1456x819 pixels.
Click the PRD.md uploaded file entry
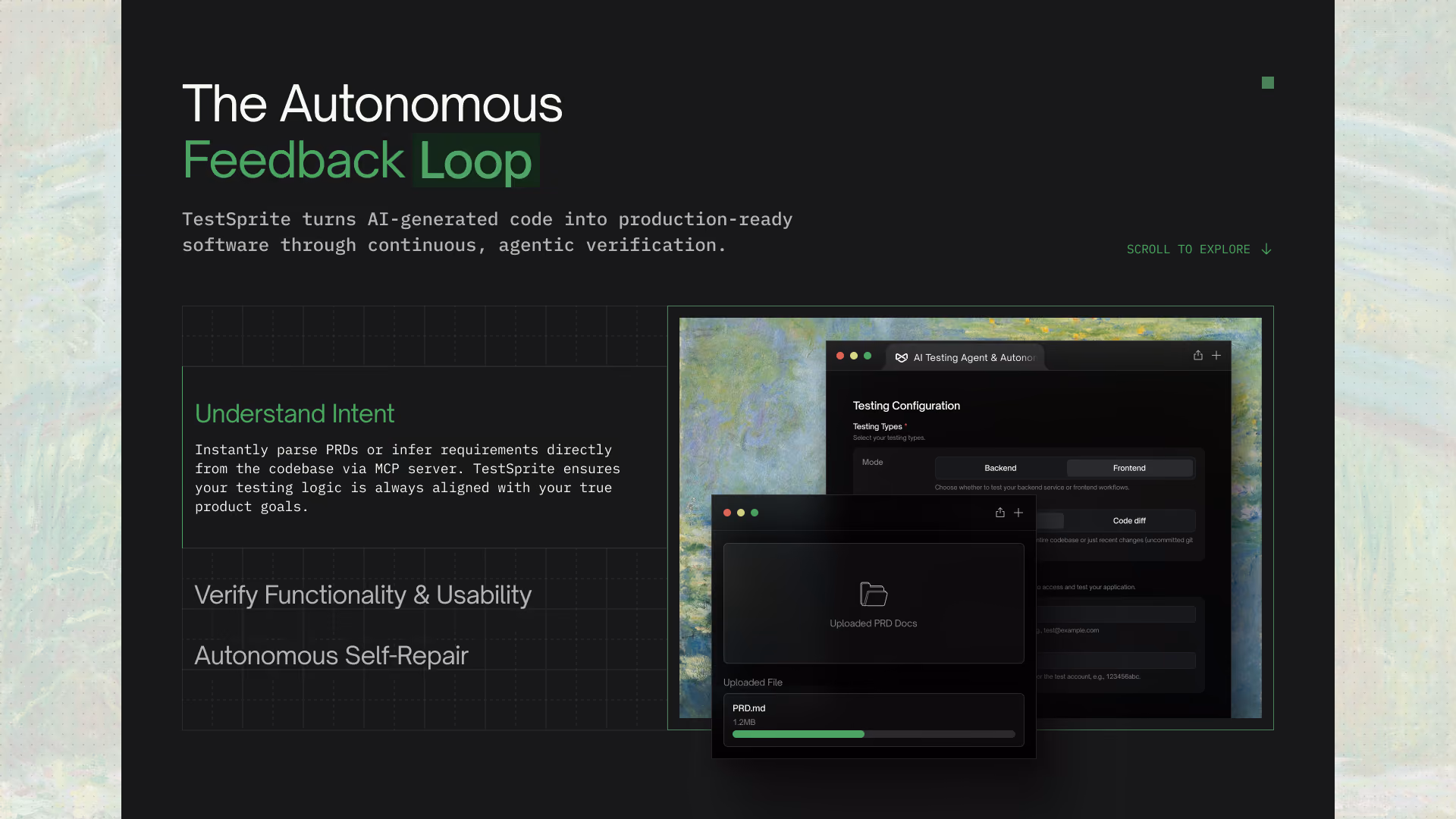[874, 720]
